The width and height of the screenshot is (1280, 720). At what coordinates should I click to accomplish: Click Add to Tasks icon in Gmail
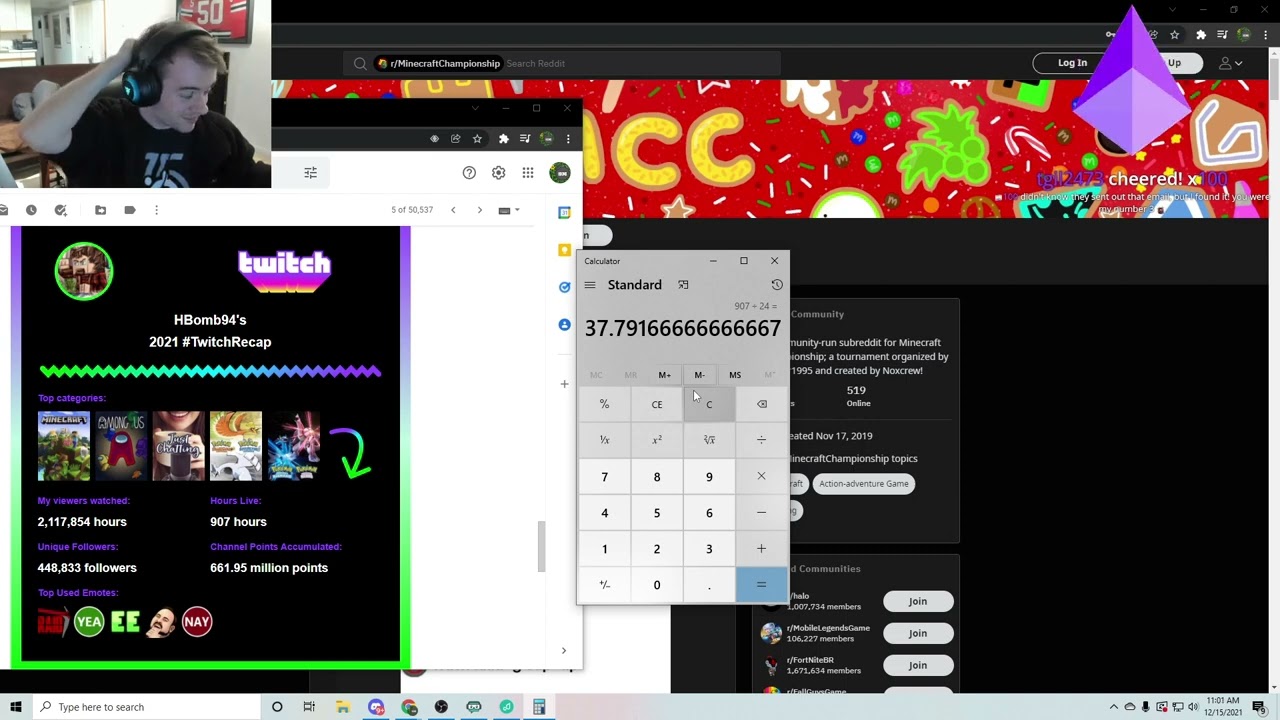(61, 210)
